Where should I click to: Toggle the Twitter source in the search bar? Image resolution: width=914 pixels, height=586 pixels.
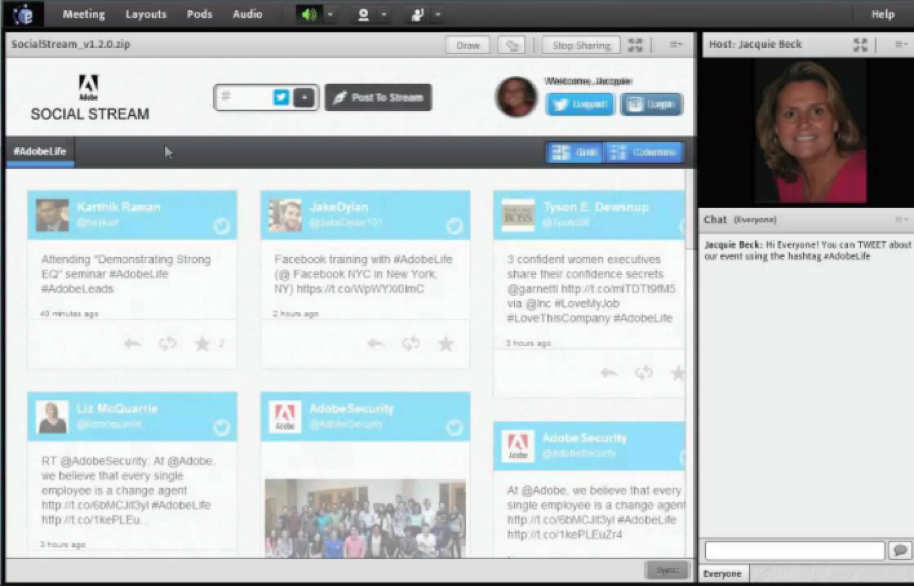click(281, 97)
